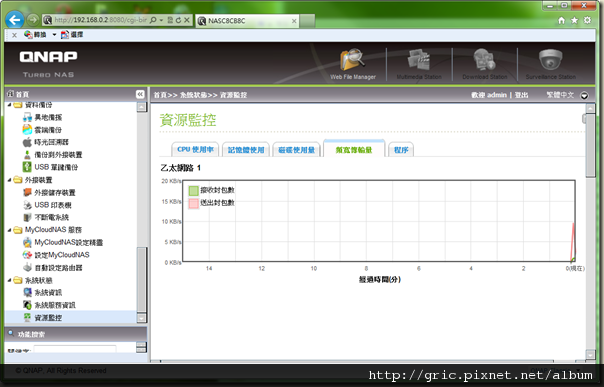Click the 轉換 toolbar button
Viewport: 604px width, 387px height.
pyautogui.click(x=35, y=35)
